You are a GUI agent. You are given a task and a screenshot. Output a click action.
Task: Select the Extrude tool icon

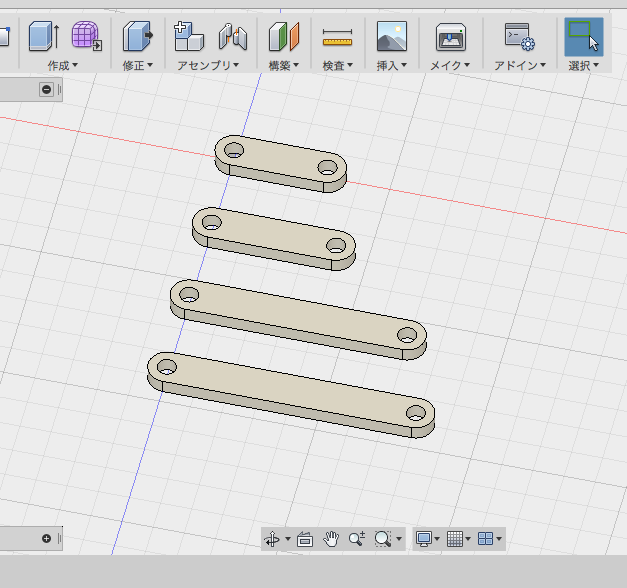coord(44,36)
